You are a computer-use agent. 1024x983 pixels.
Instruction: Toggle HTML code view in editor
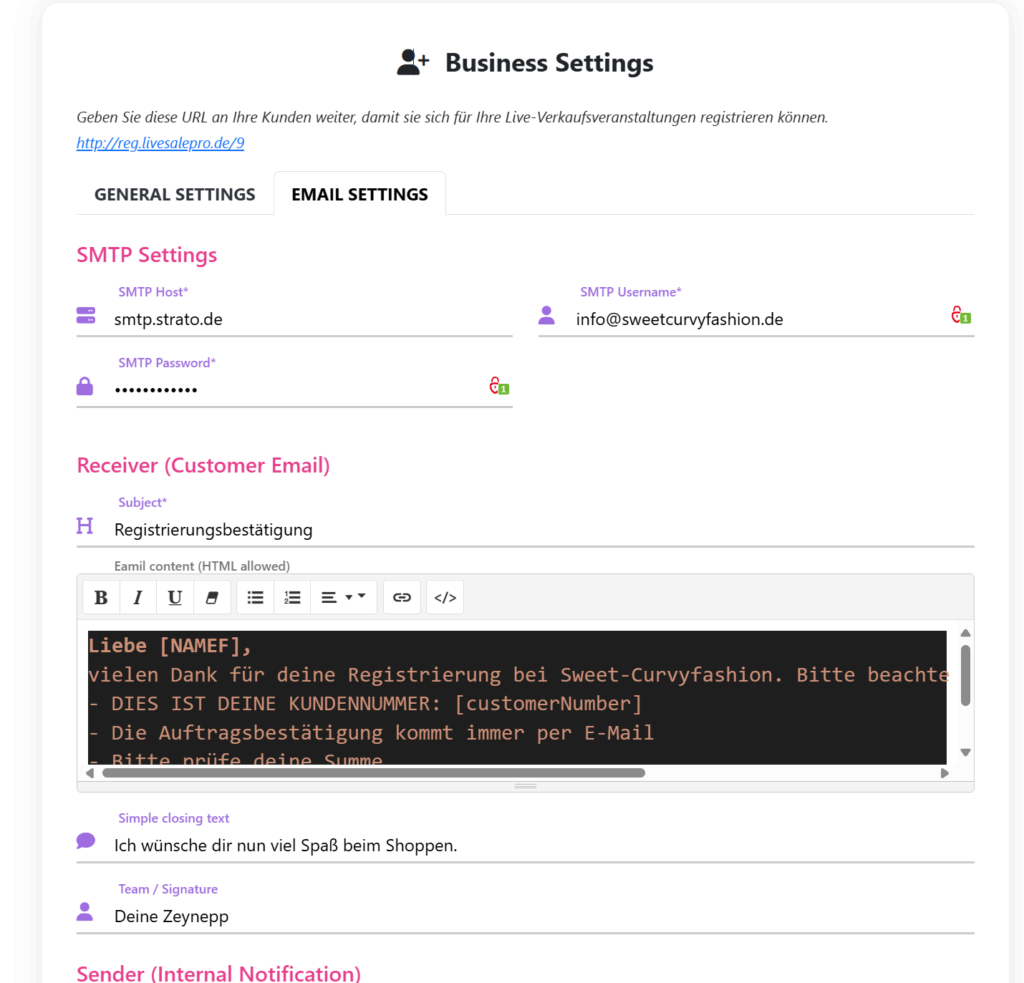445,598
